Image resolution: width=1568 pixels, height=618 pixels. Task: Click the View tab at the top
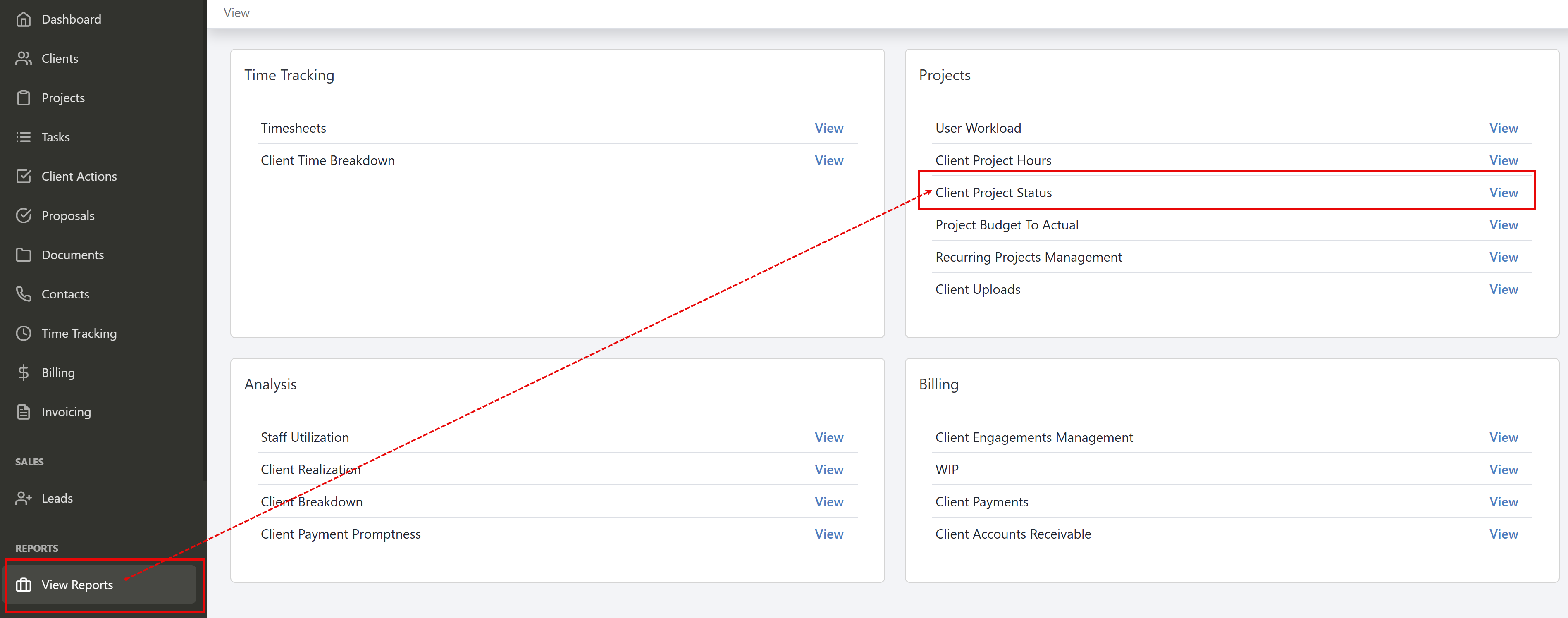click(x=236, y=12)
